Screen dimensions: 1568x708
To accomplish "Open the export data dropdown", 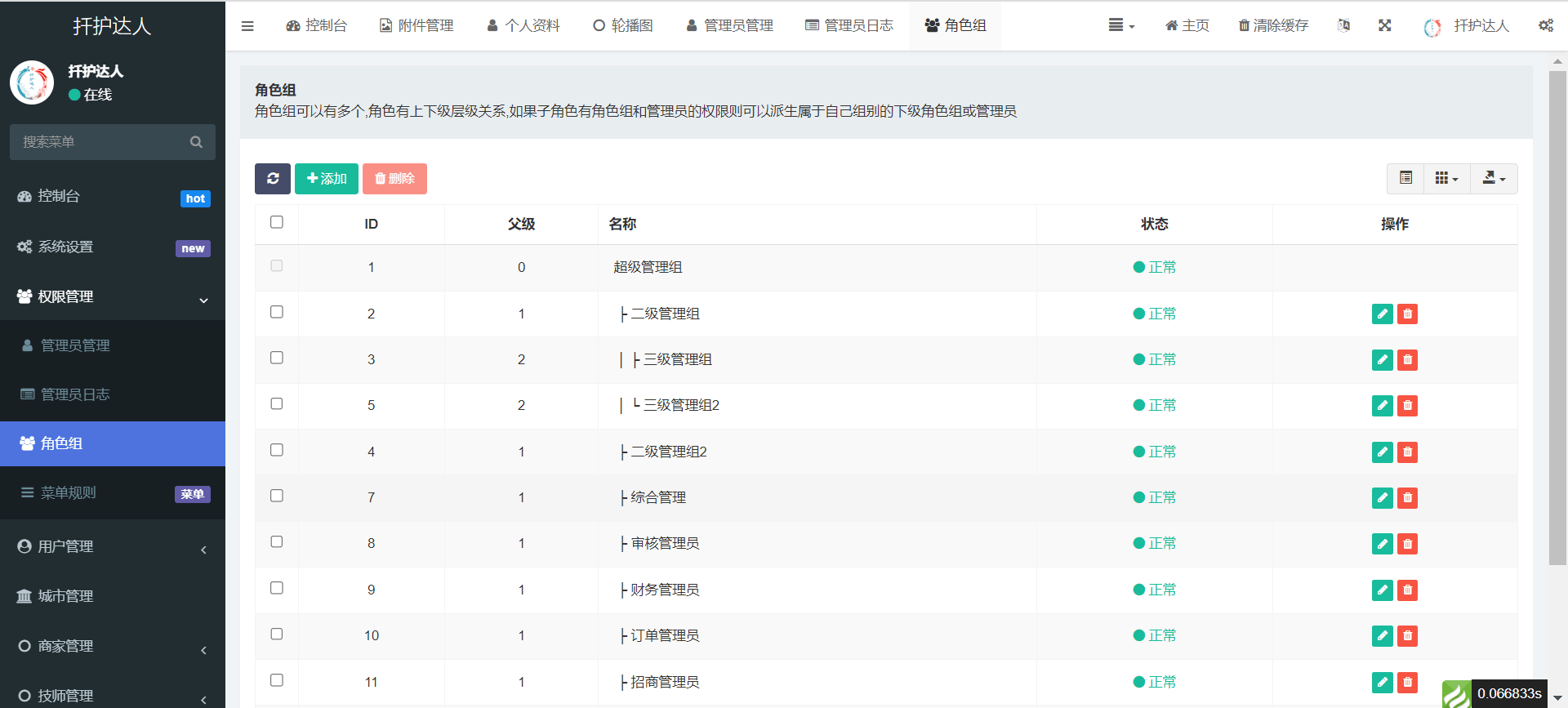I will (x=1494, y=179).
